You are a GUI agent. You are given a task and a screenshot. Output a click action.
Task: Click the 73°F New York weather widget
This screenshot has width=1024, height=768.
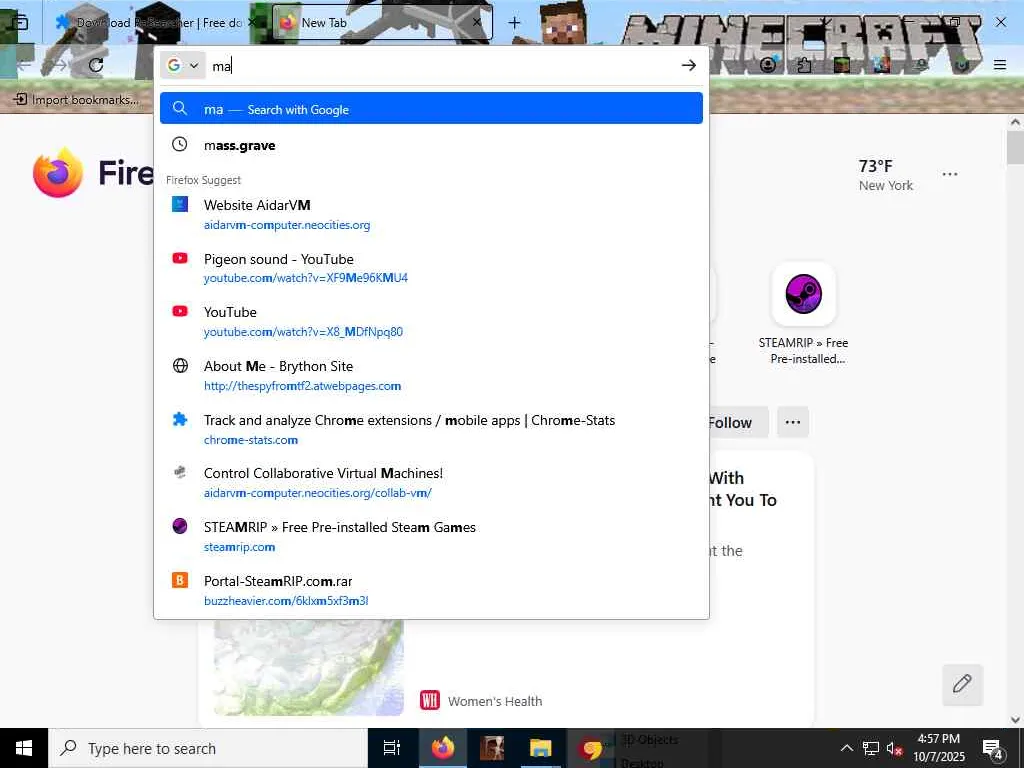(886, 175)
